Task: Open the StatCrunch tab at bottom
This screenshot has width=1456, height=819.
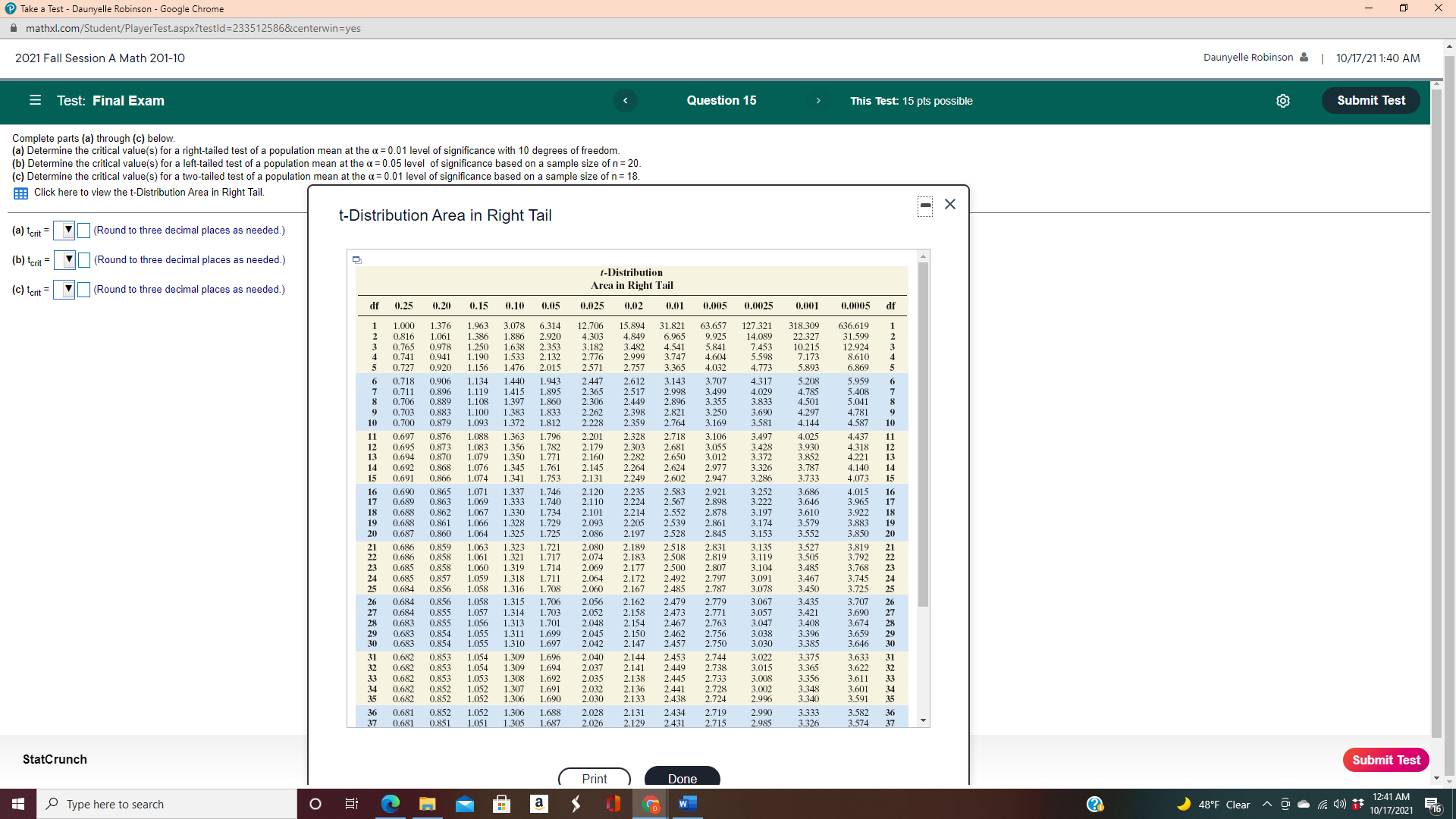Action: (55, 759)
